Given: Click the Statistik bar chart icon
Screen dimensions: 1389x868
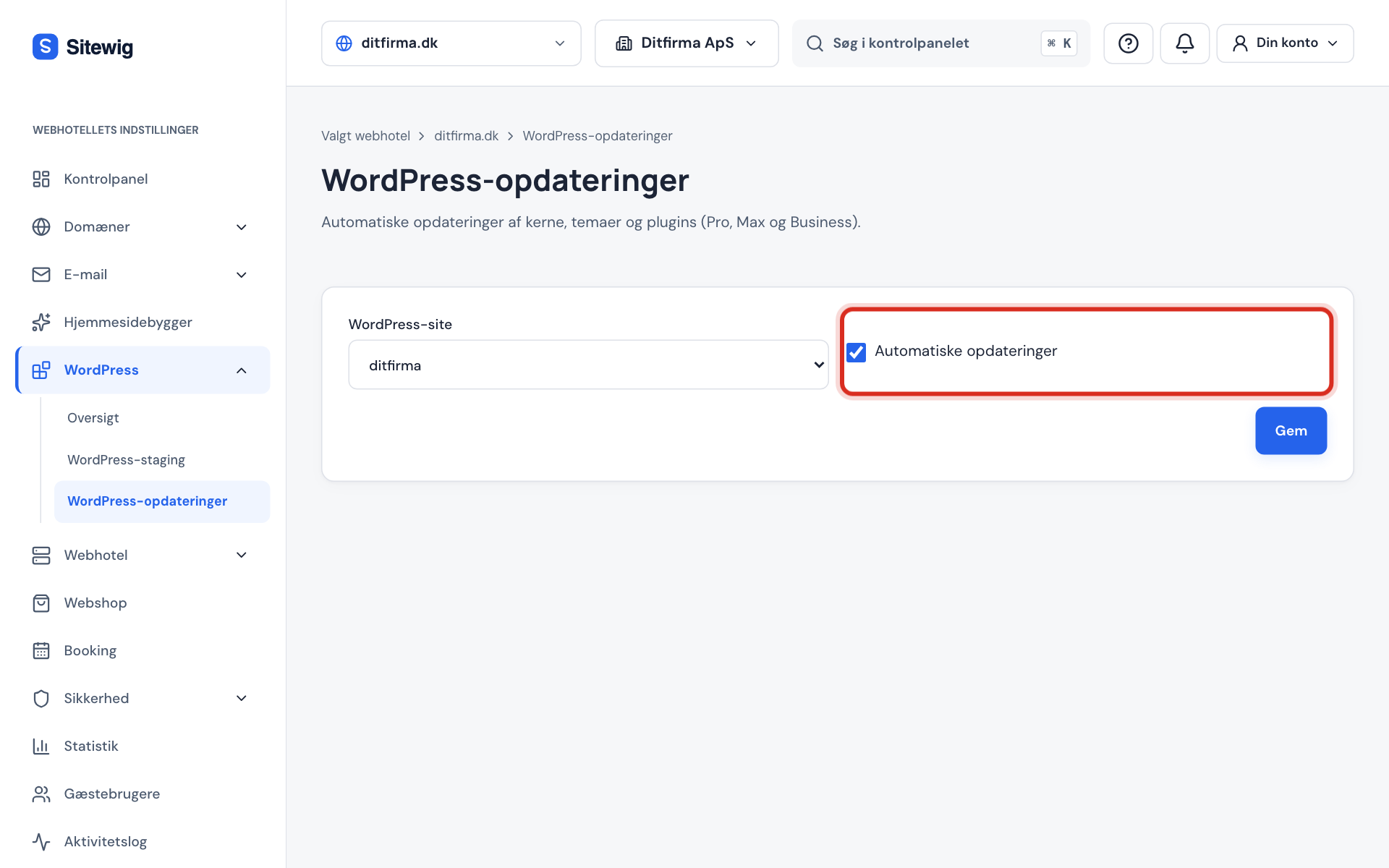Looking at the screenshot, I should click(x=41, y=746).
